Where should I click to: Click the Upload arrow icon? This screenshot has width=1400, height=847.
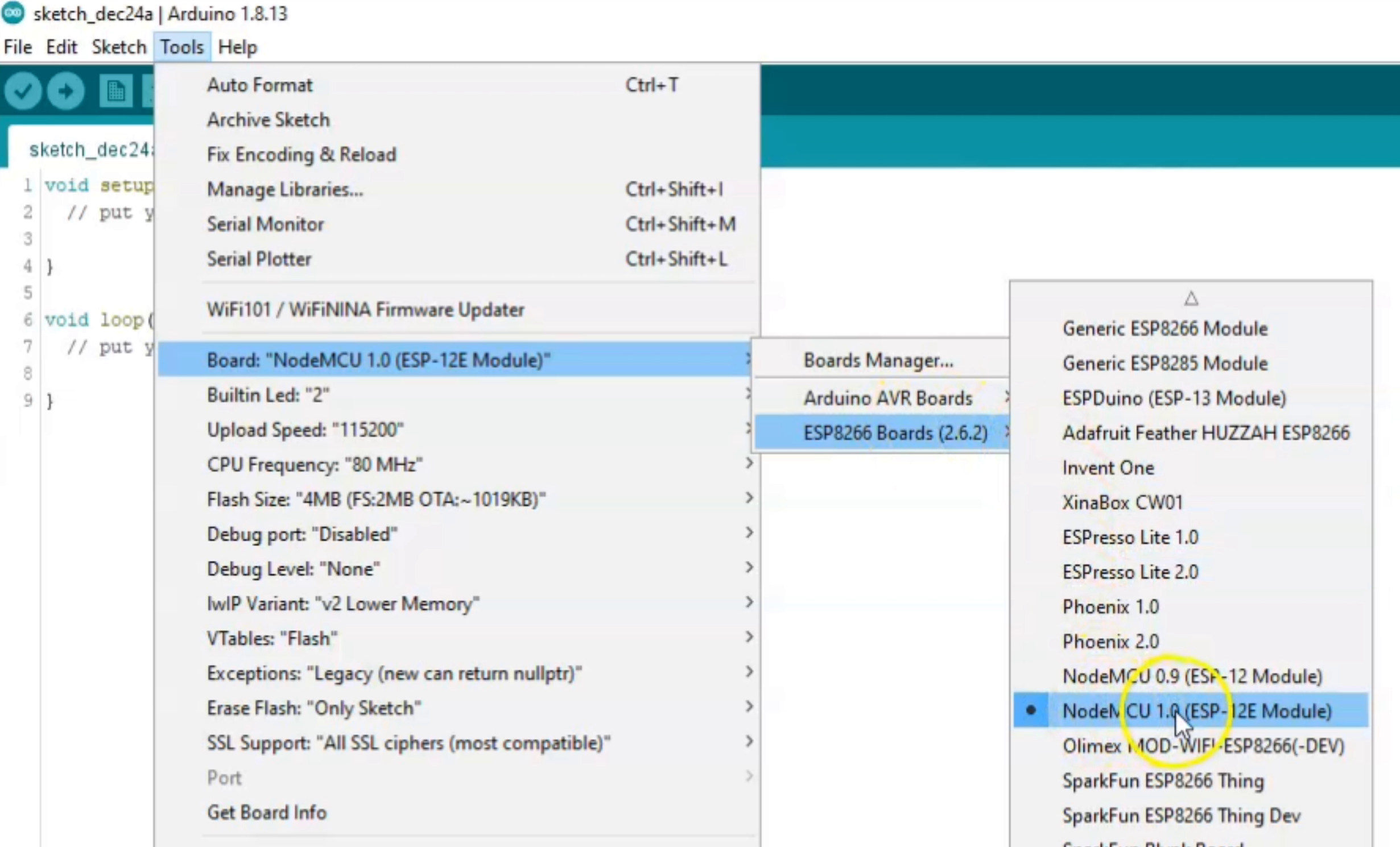[66, 91]
